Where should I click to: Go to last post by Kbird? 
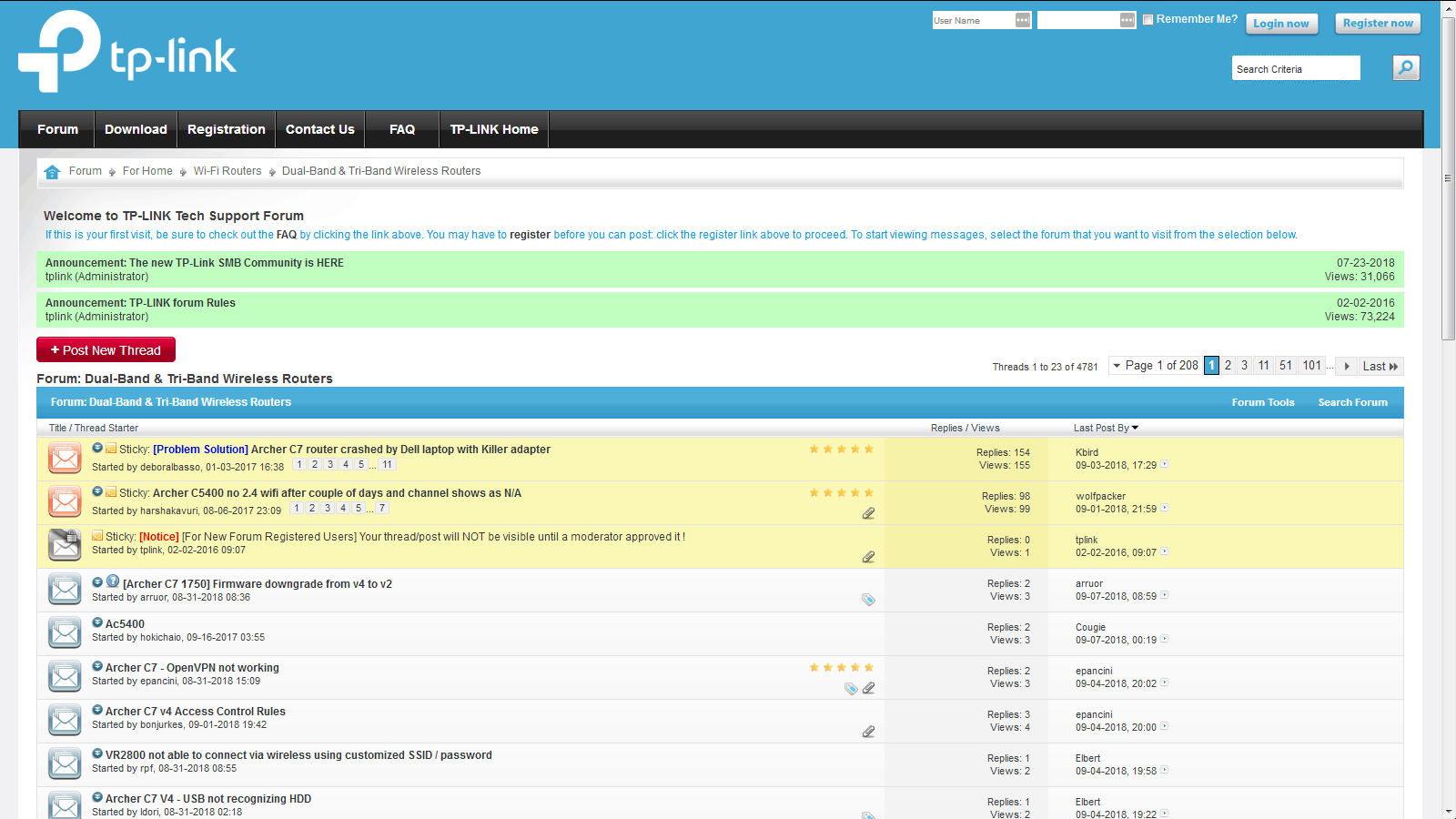[1165, 464]
